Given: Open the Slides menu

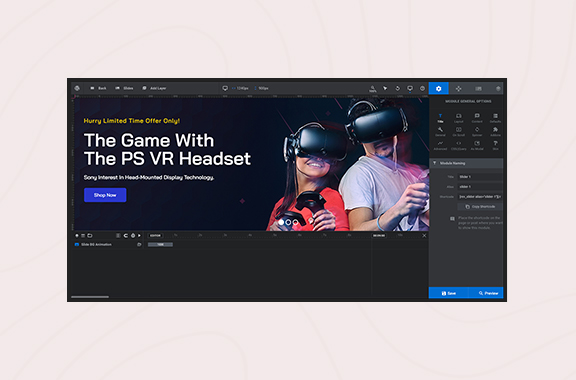Looking at the screenshot, I should pyautogui.click(x=124, y=88).
